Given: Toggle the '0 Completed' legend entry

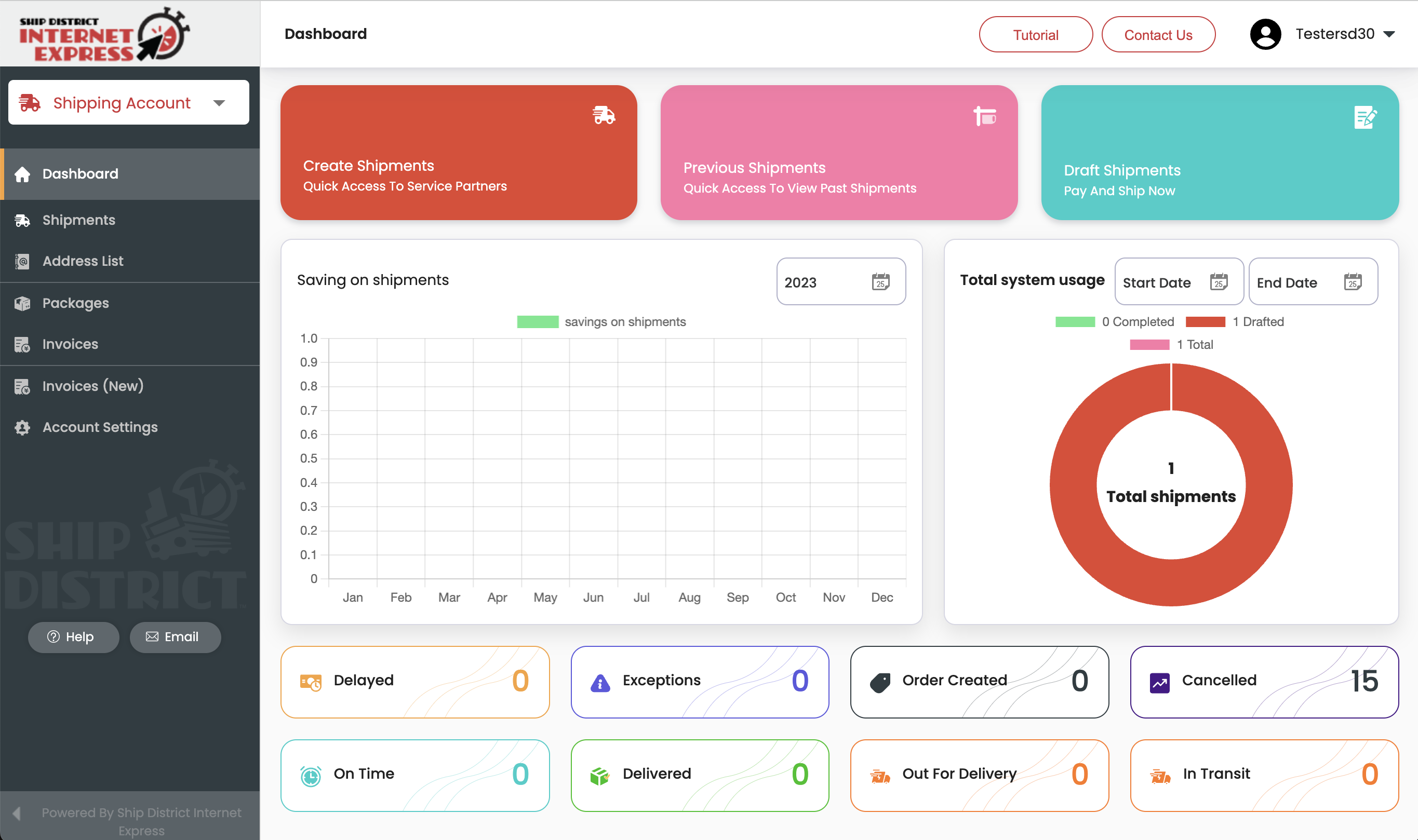Looking at the screenshot, I should tap(1115, 321).
